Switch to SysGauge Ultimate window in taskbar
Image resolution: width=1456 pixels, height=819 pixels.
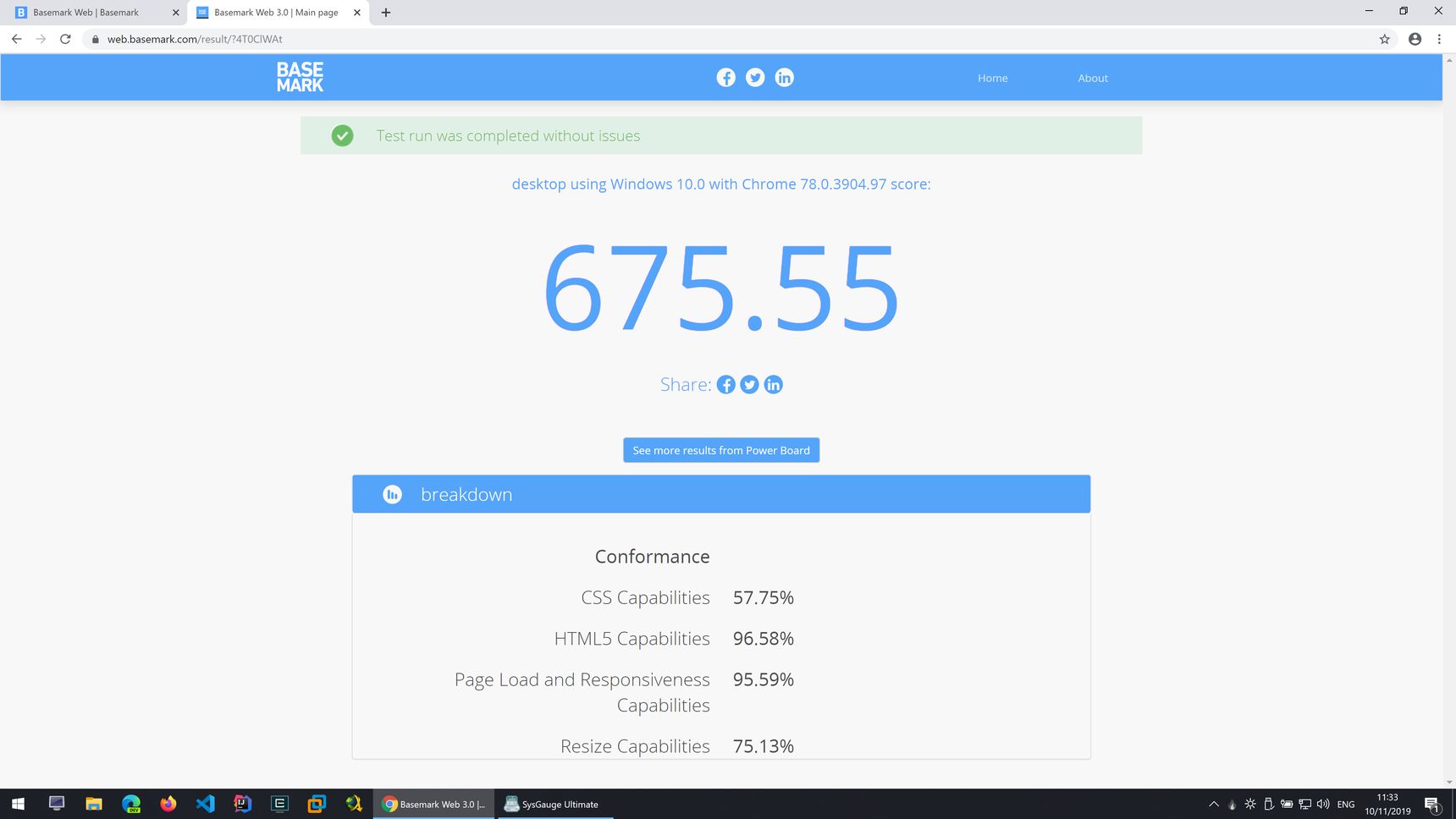(554, 804)
